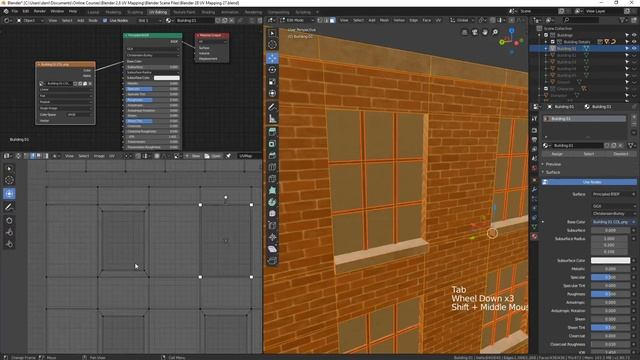Click the Assign material button

pos(557,154)
